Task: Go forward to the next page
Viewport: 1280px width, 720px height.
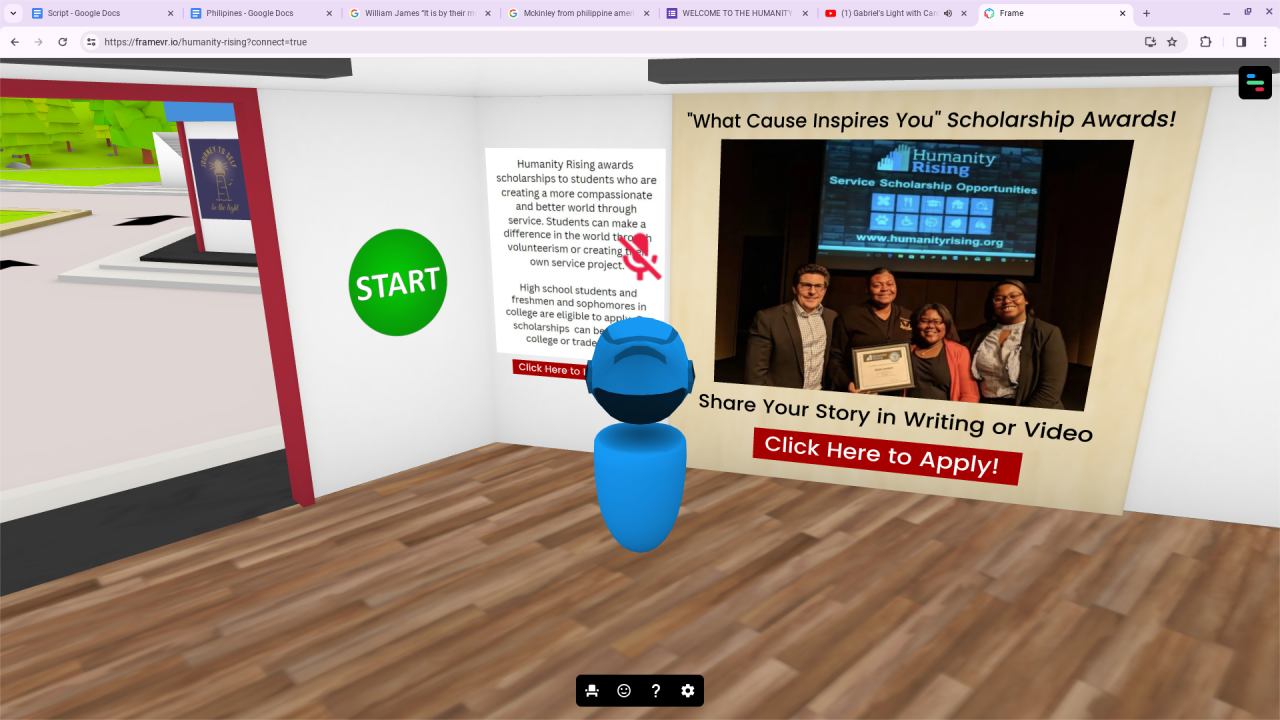Action: (x=39, y=42)
